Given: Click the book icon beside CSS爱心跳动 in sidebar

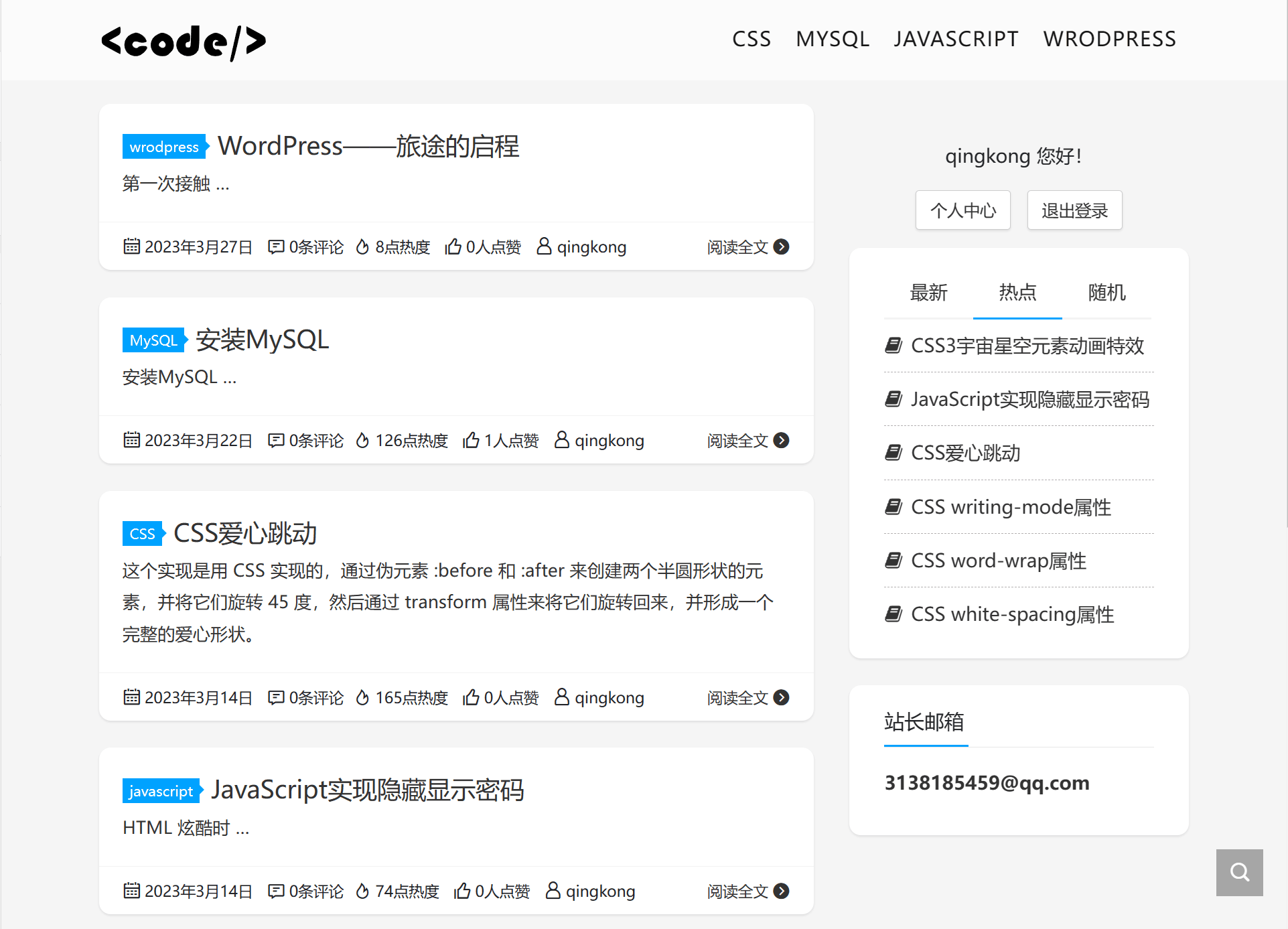Looking at the screenshot, I should pos(893,453).
